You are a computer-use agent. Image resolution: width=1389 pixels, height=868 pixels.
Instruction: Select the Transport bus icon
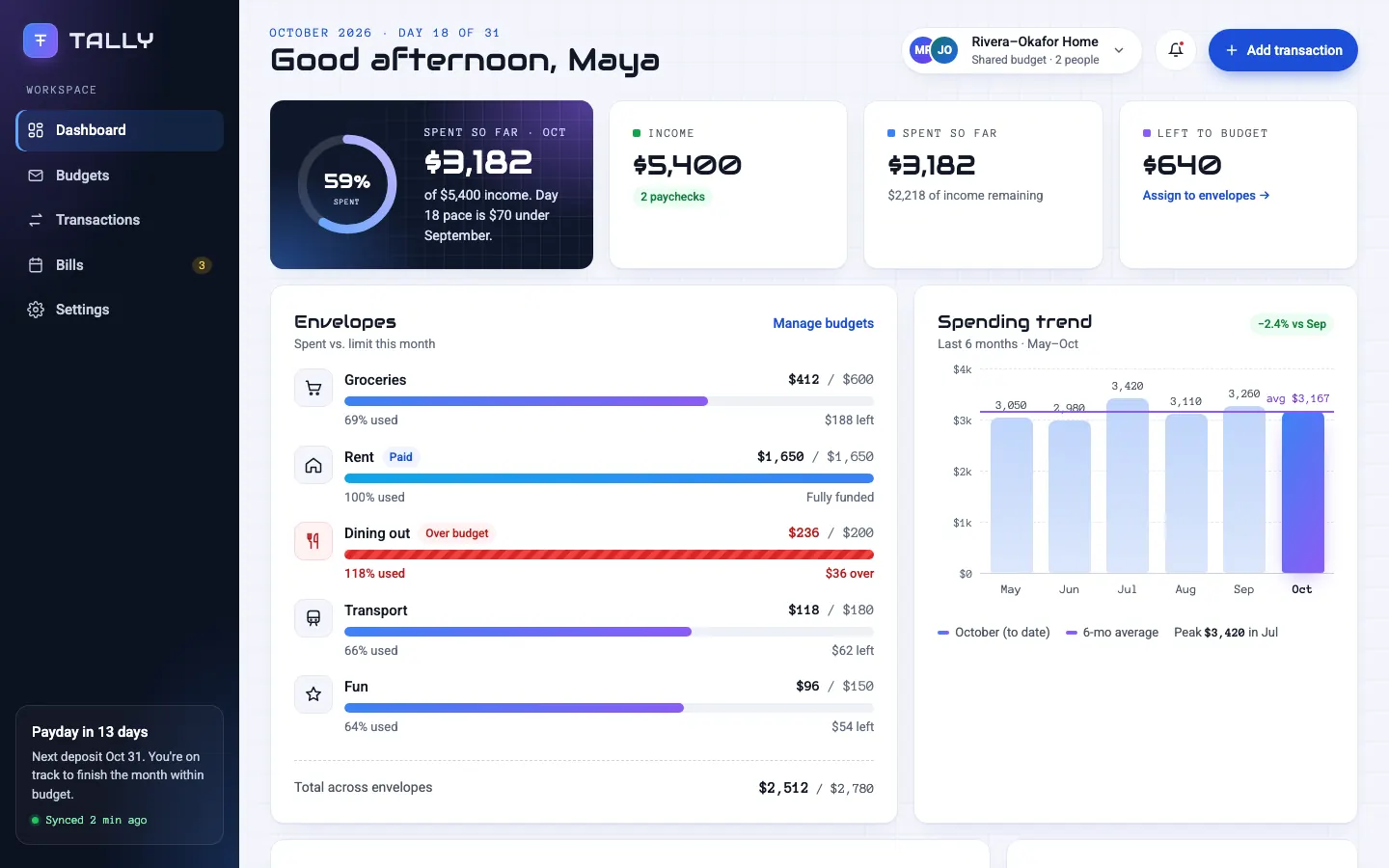coord(313,618)
